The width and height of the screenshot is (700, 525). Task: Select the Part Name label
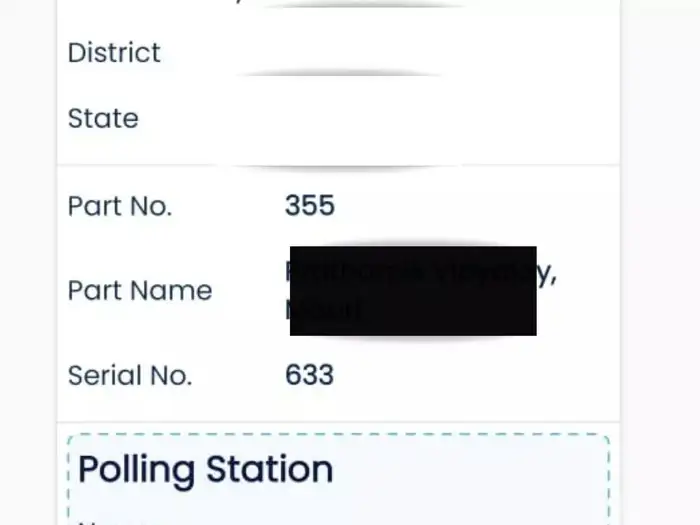pos(140,291)
